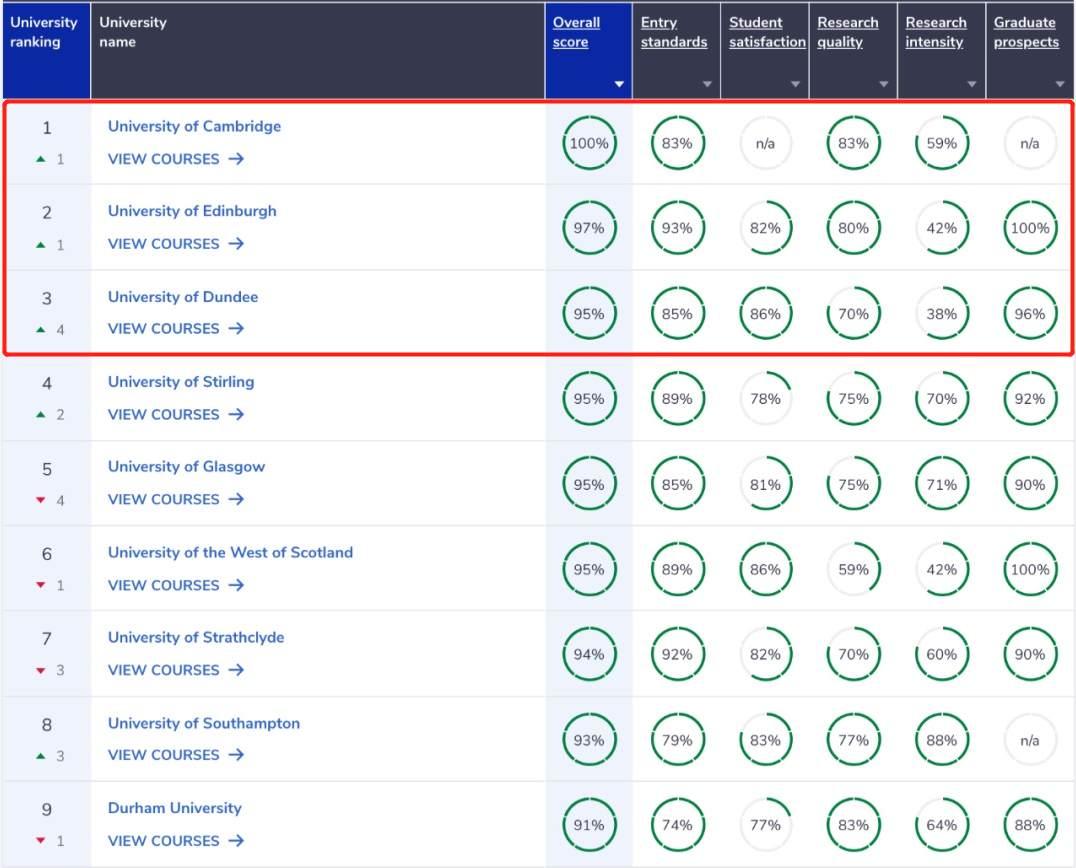Click the green up-triangle under rank 3
This screenshot has width=1076, height=868.
tap(40, 330)
